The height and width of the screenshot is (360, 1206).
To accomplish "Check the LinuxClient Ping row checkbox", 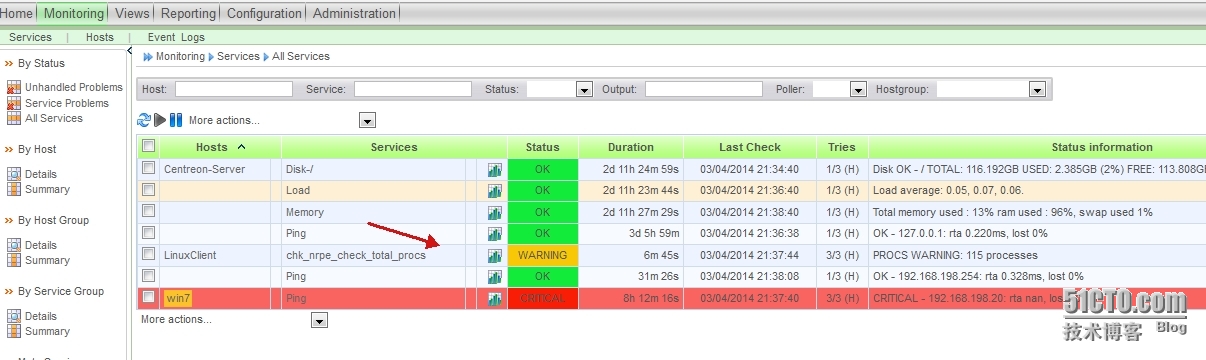I will (148, 275).
